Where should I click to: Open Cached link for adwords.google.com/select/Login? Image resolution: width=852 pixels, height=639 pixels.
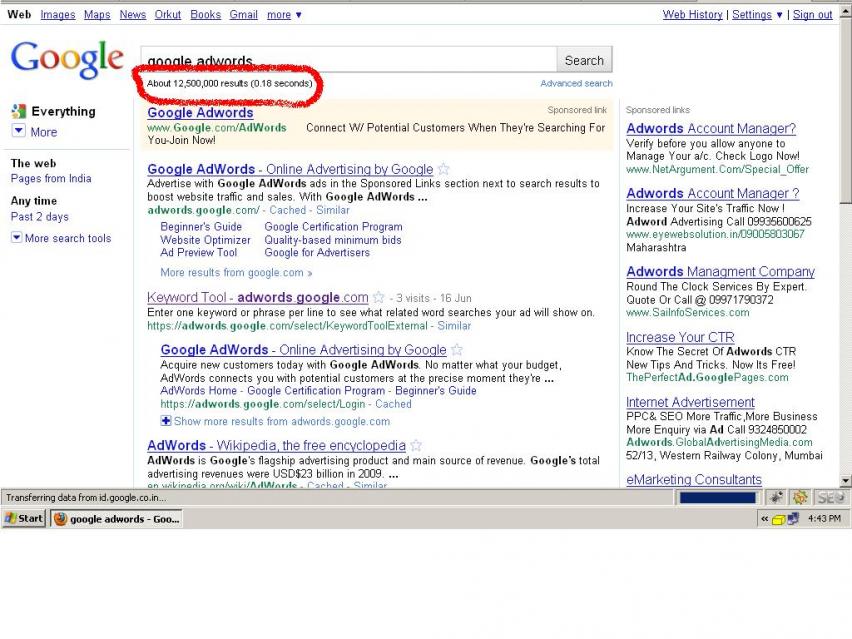tap(393, 404)
